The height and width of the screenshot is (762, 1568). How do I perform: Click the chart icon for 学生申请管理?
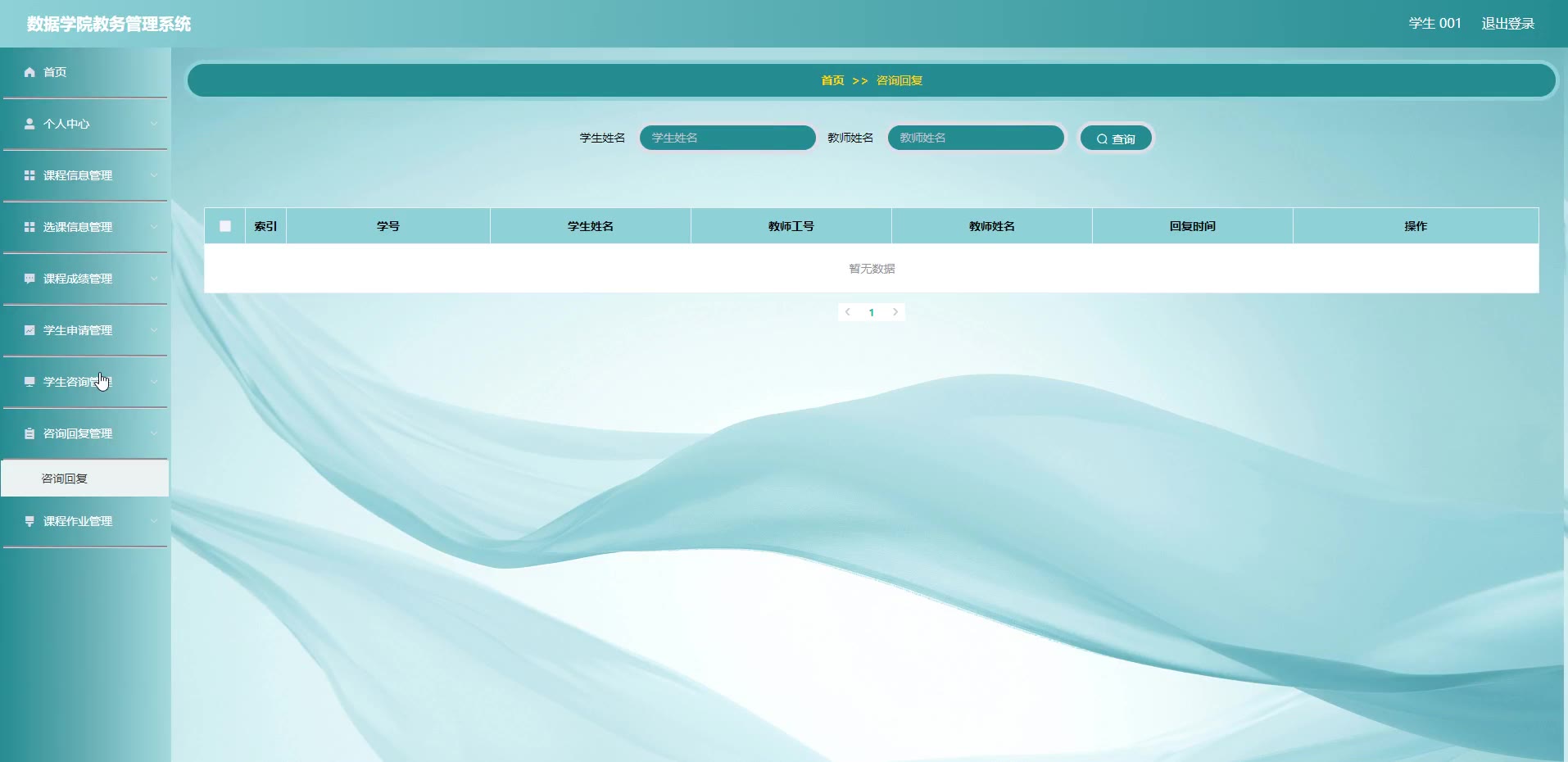point(29,330)
